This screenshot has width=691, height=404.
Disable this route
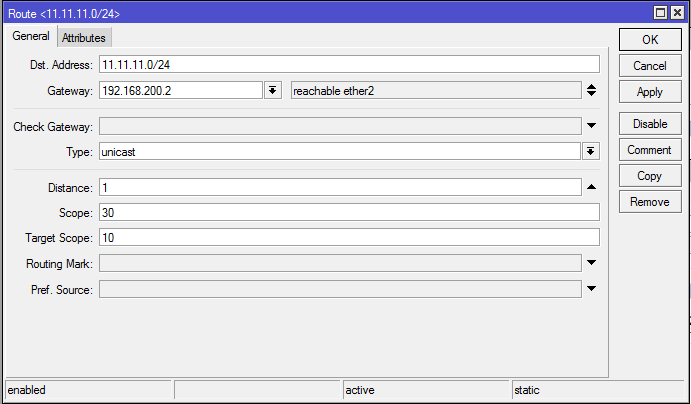click(x=649, y=124)
